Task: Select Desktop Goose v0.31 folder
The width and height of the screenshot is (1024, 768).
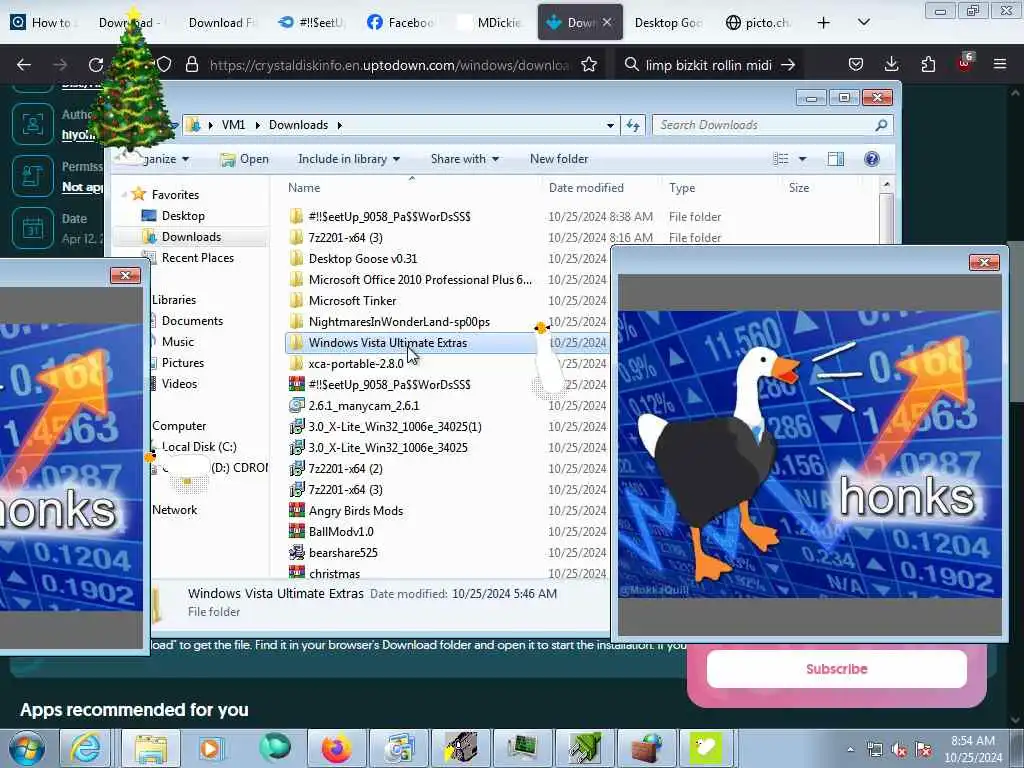Action: coord(362,259)
